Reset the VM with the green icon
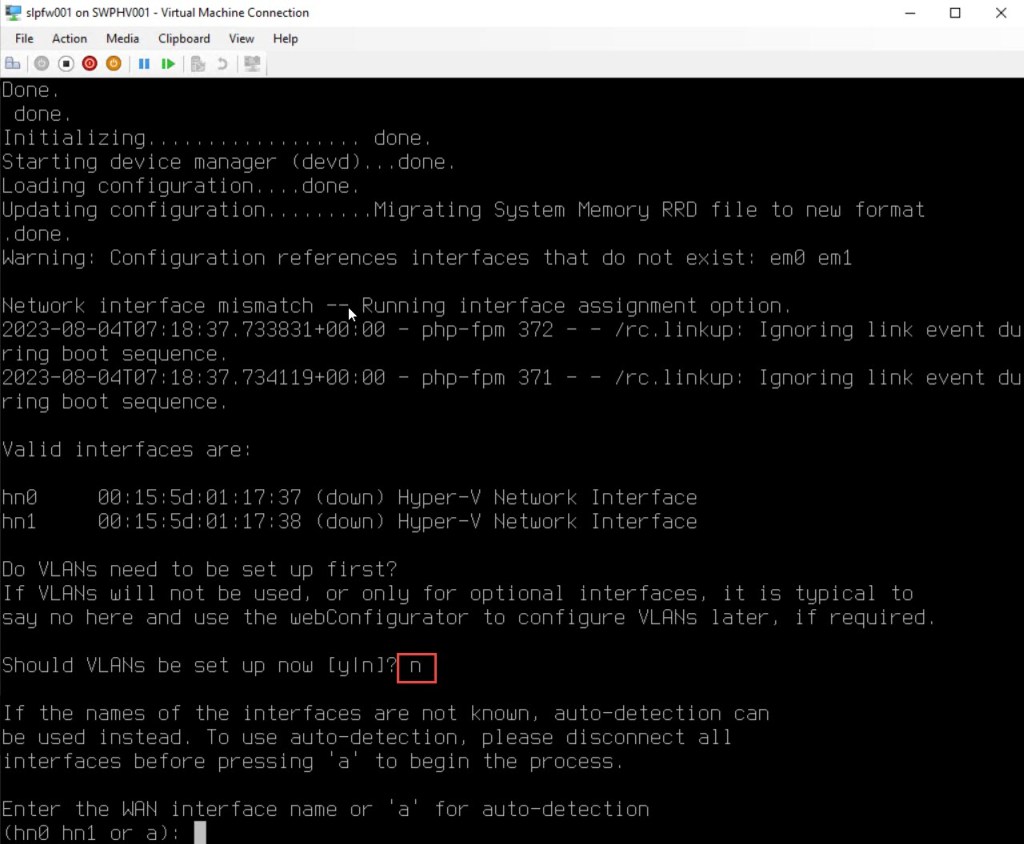1024x844 pixels. tap(168, 64)
